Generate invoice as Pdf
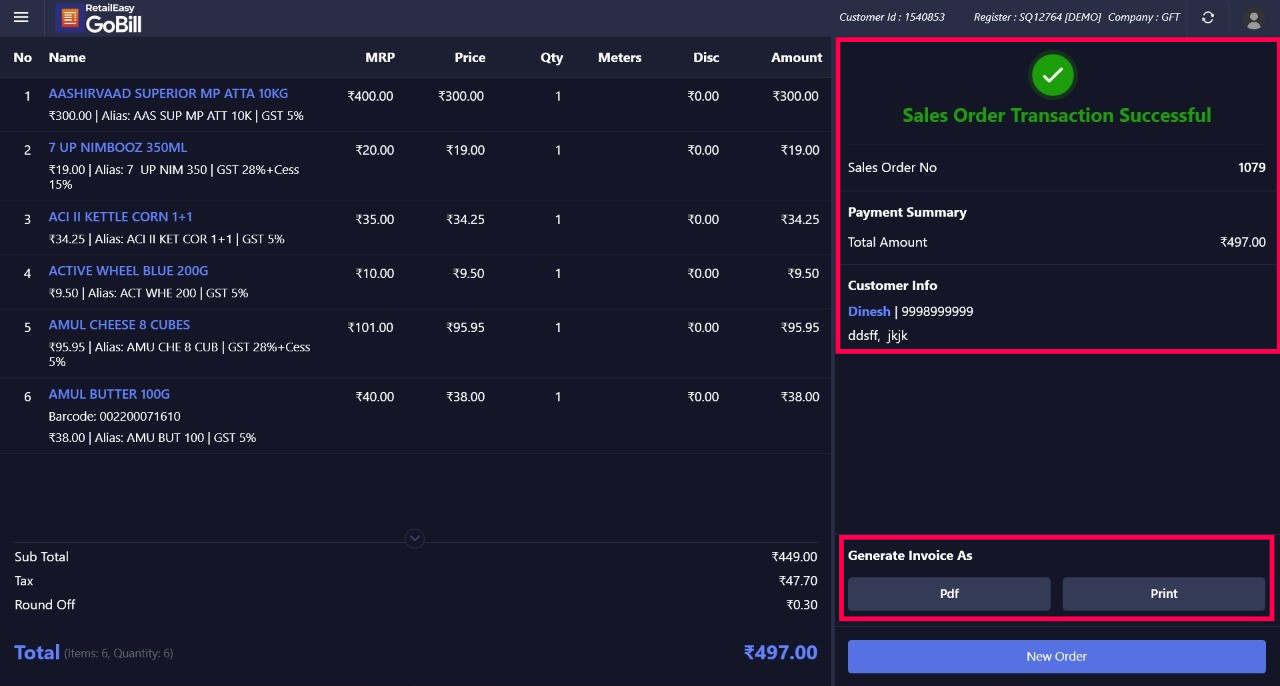The image size is (1280, 686). click(x=949, y=594)
